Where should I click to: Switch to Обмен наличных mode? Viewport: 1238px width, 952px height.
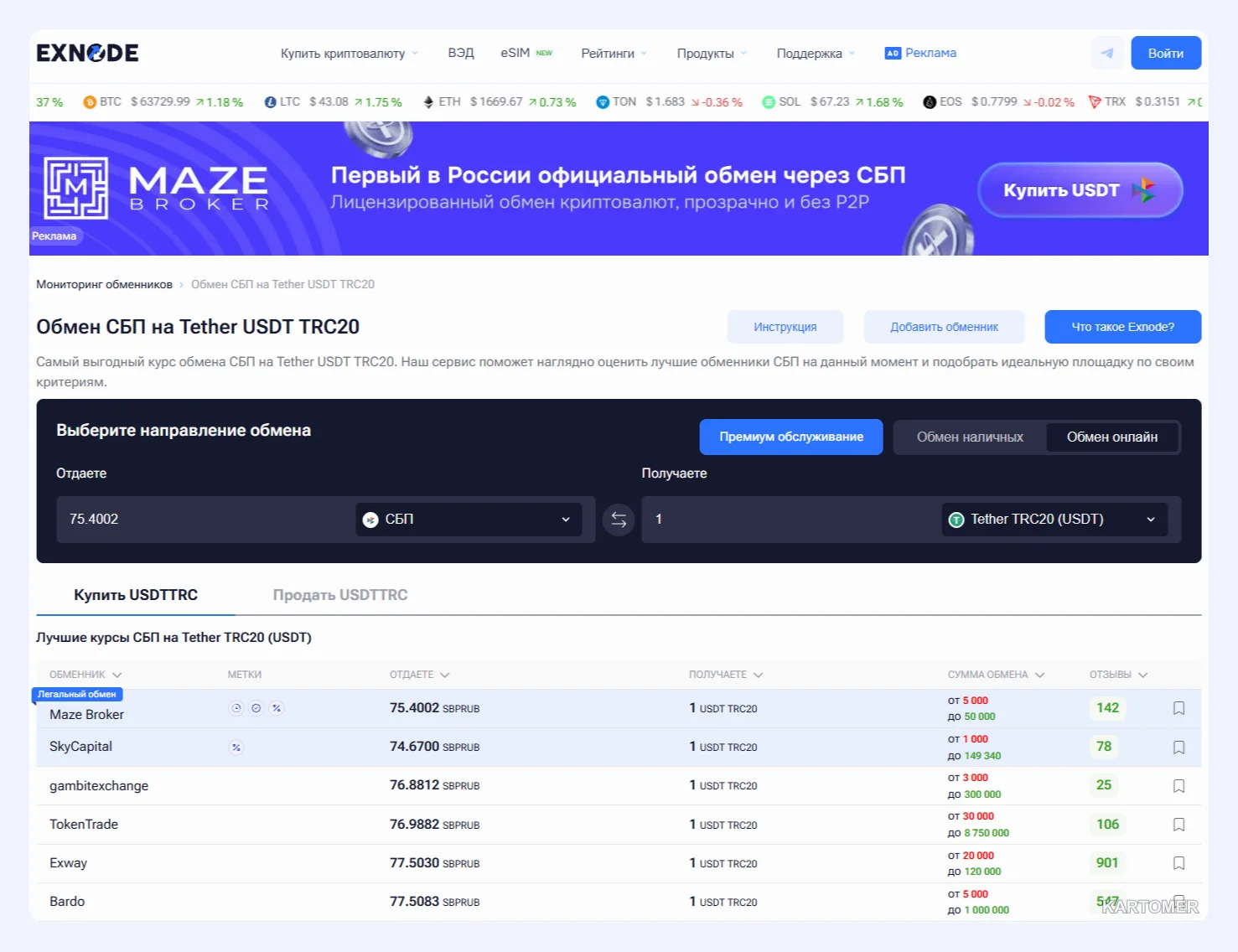[x=970, y=437]
